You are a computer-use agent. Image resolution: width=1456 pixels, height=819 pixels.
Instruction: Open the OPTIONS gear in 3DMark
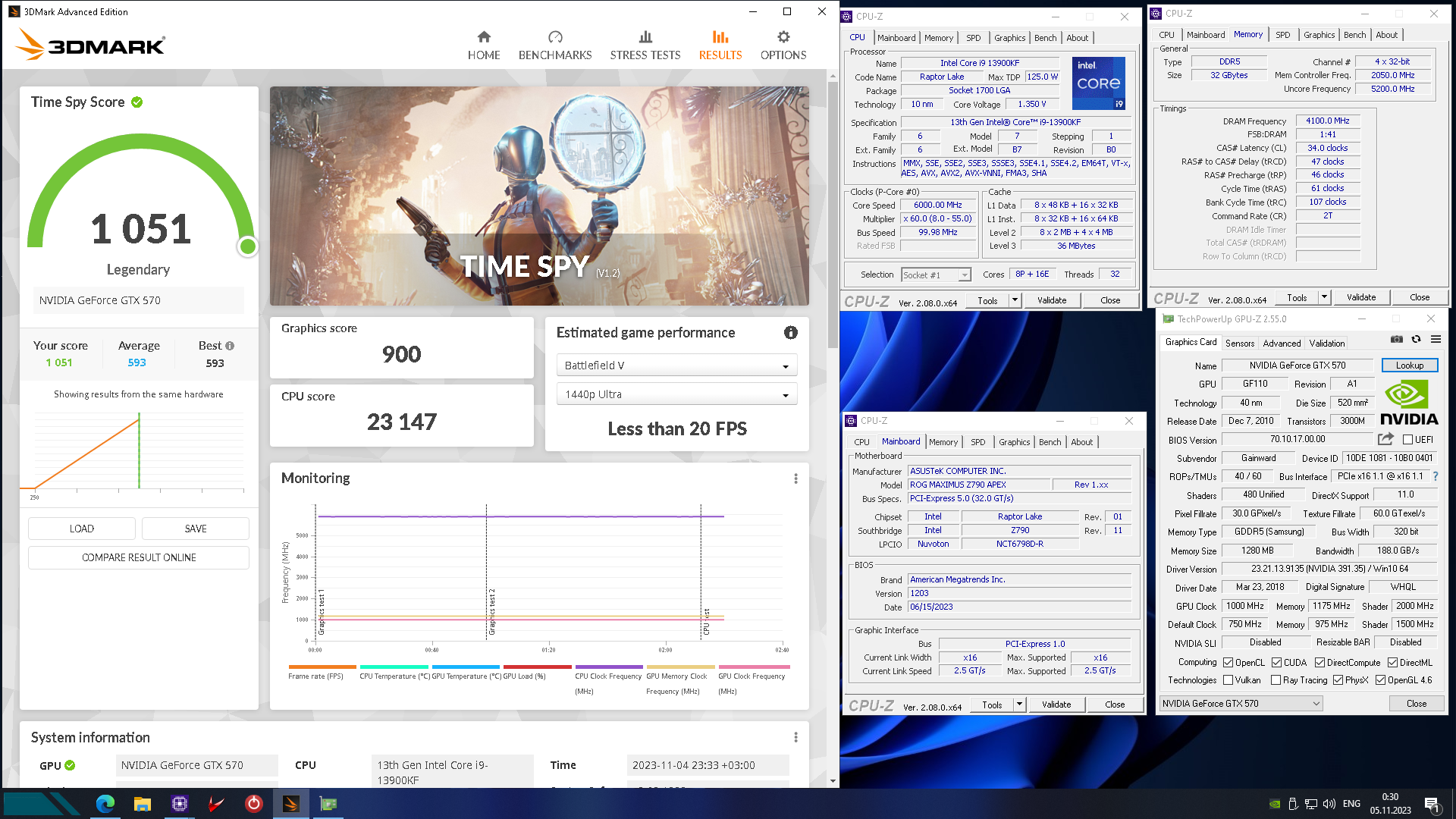click(783, 45)
